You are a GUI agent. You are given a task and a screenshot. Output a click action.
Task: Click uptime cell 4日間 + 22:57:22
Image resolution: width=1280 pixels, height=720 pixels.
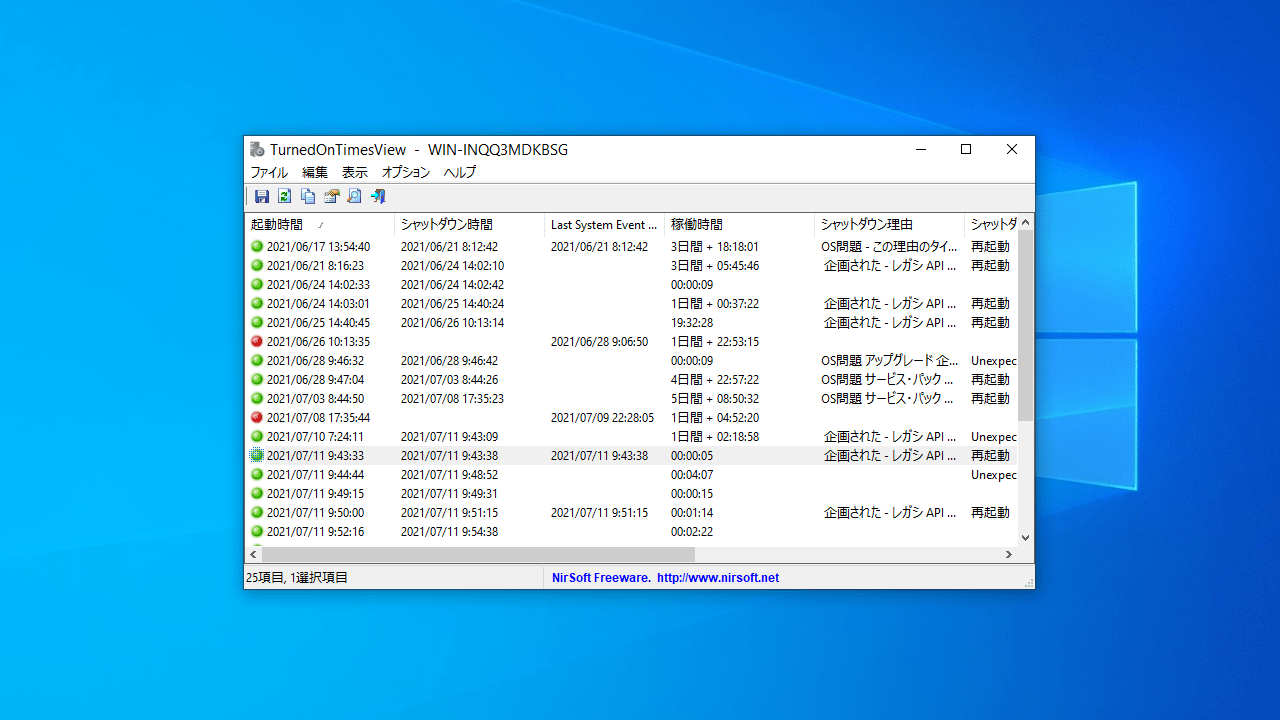715,379
